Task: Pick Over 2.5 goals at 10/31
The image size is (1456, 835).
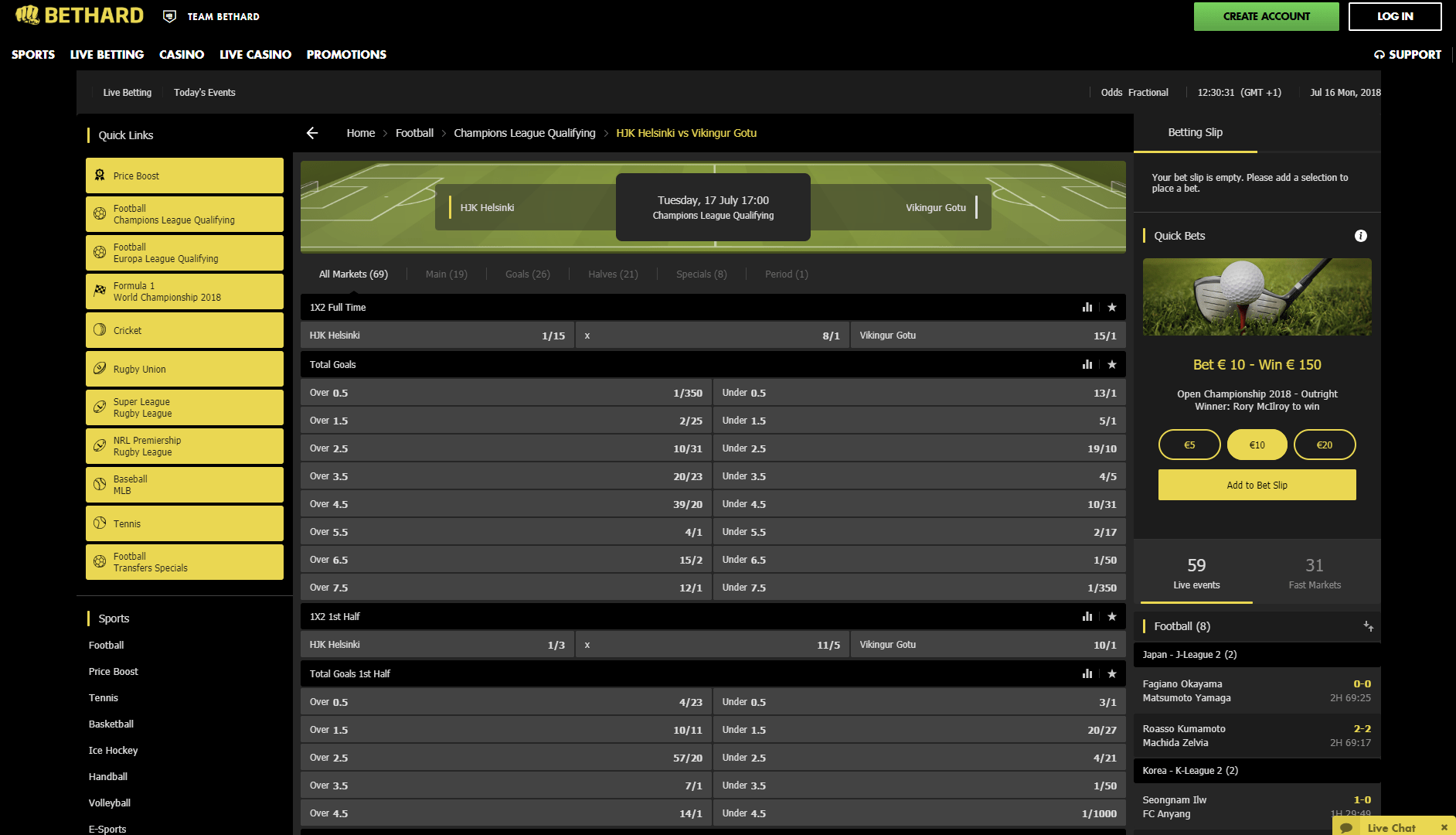Action: tap(505, 448)
